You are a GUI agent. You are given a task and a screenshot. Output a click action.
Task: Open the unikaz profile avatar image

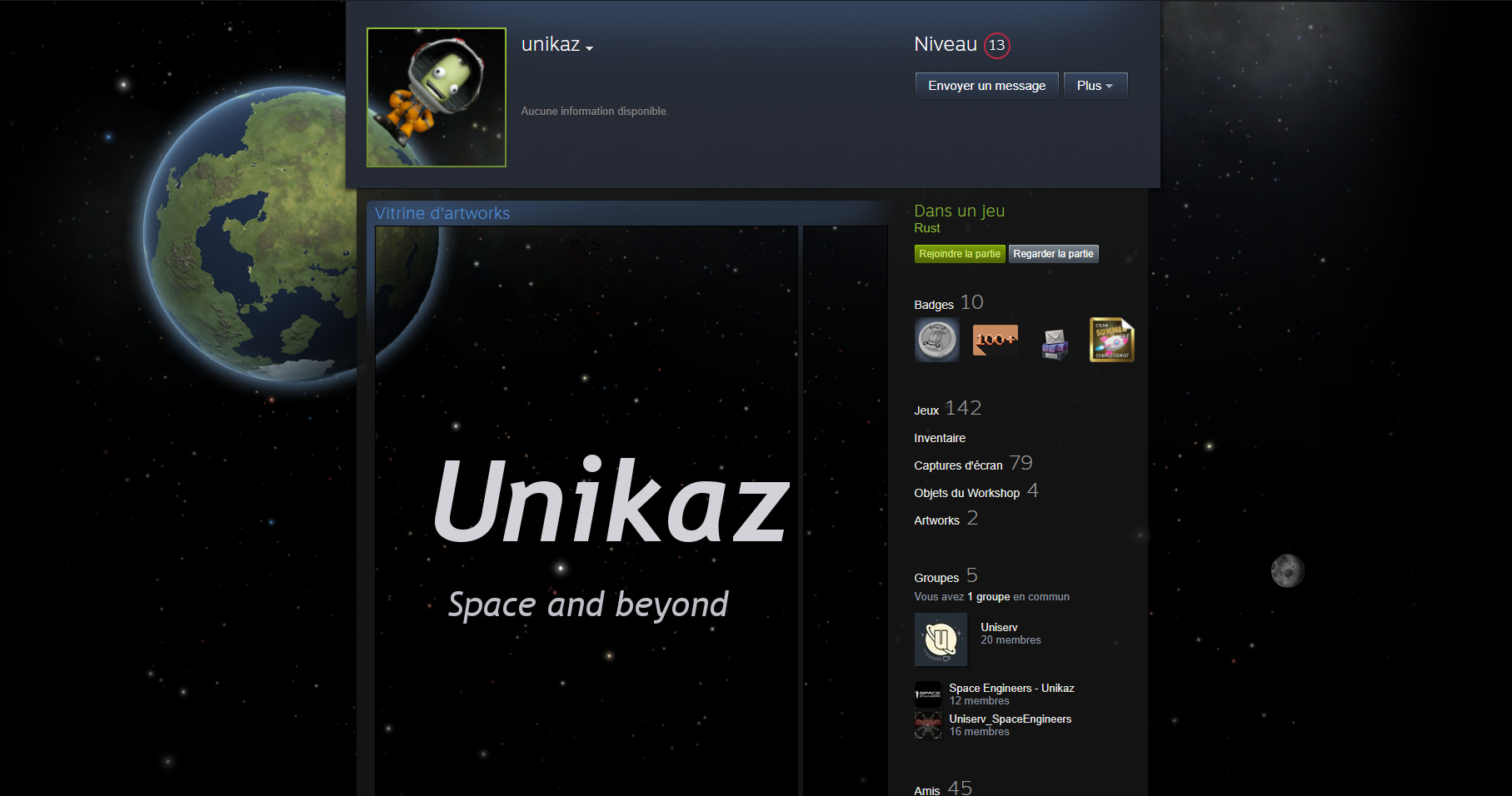pyautogui.click(x=437, y=97)
